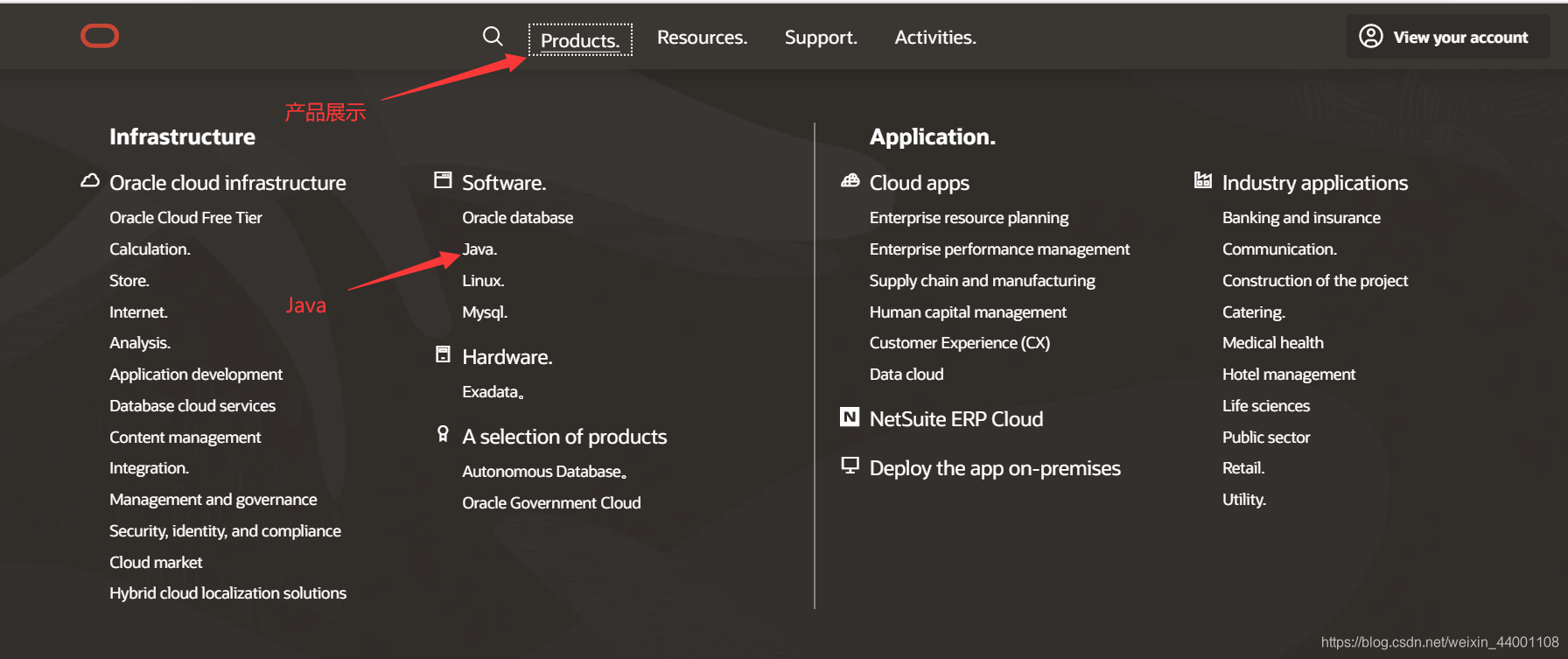Open the Activities menu
The height and width of the screenshot is (659, 1568).
coord(935,38)
